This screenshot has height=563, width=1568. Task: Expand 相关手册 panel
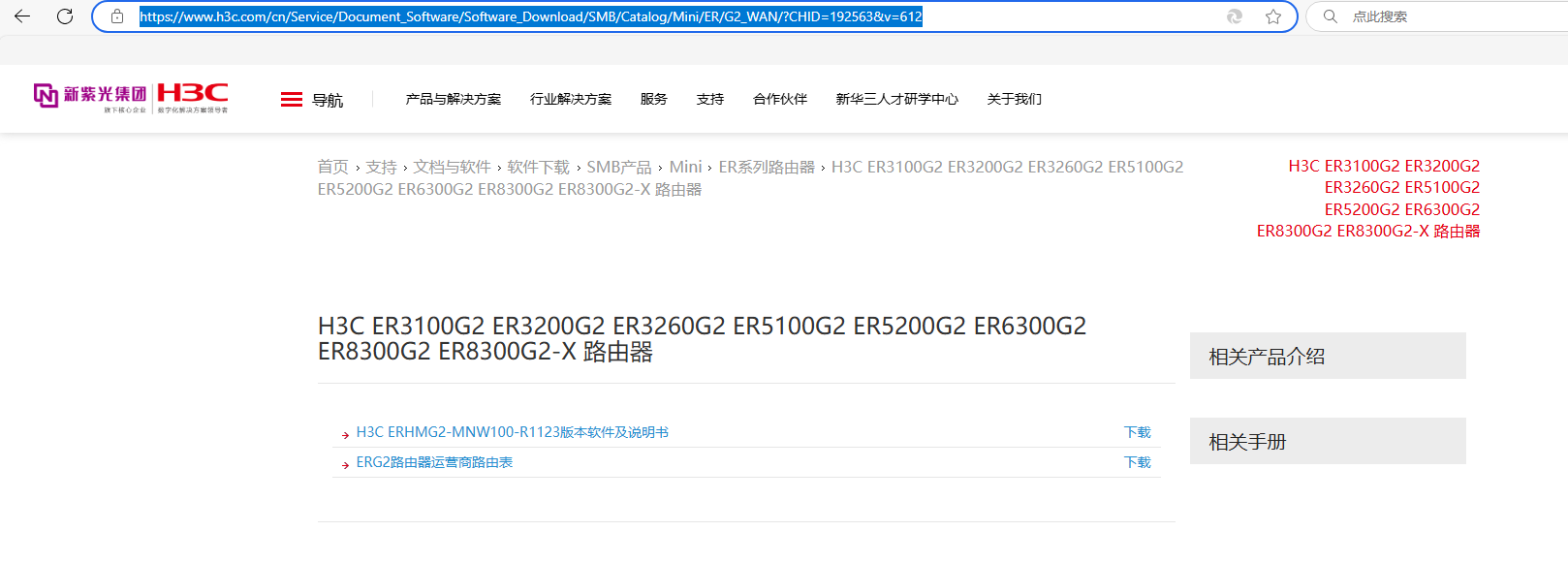pyautogui.click(x=1328, y=441)
